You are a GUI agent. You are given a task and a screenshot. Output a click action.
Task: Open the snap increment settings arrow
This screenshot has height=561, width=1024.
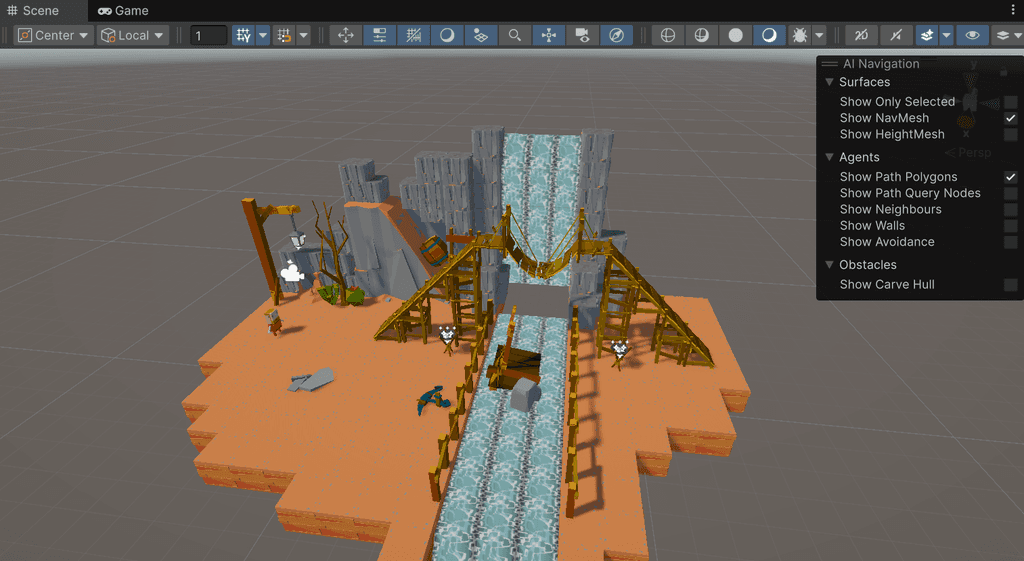tap(304, 35)
